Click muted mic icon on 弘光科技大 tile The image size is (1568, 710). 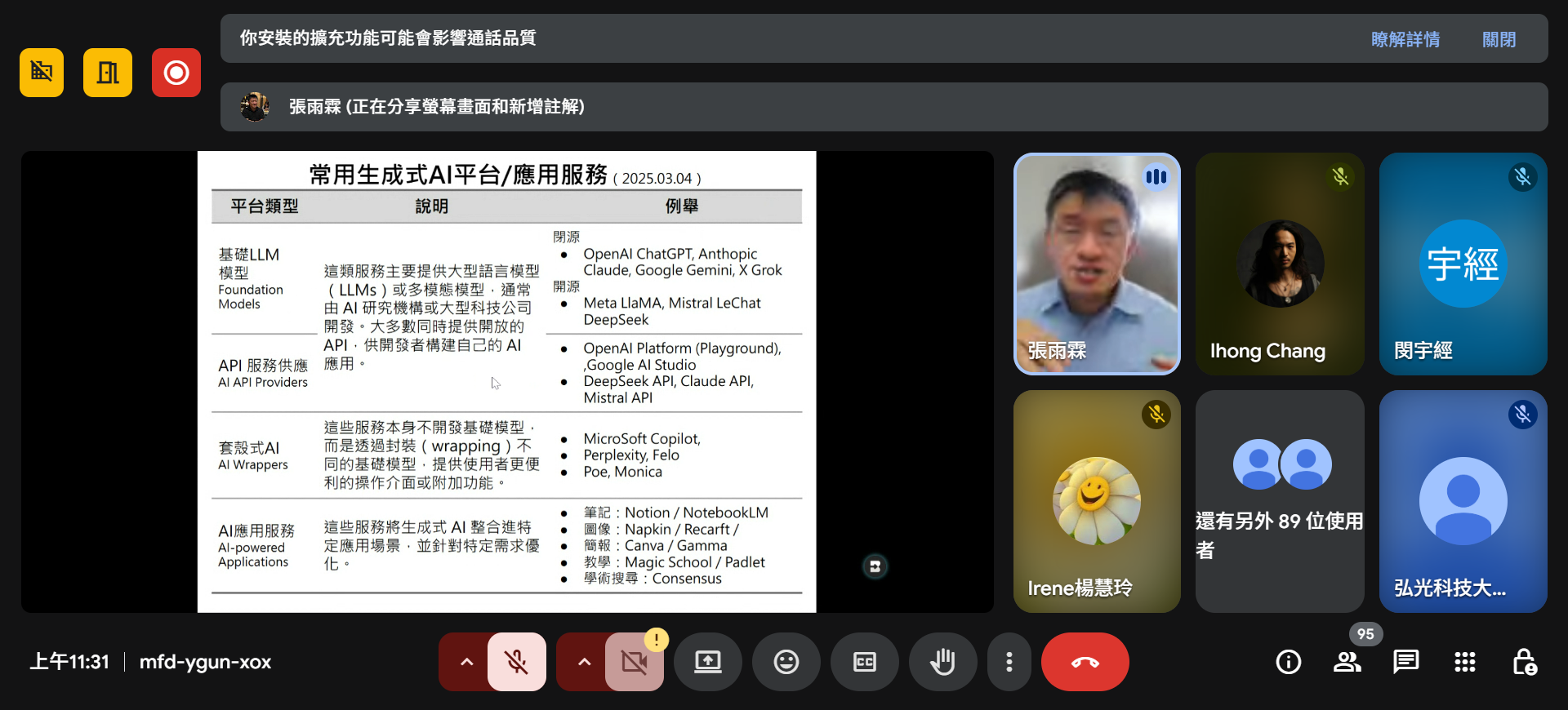coord(1523,414)
